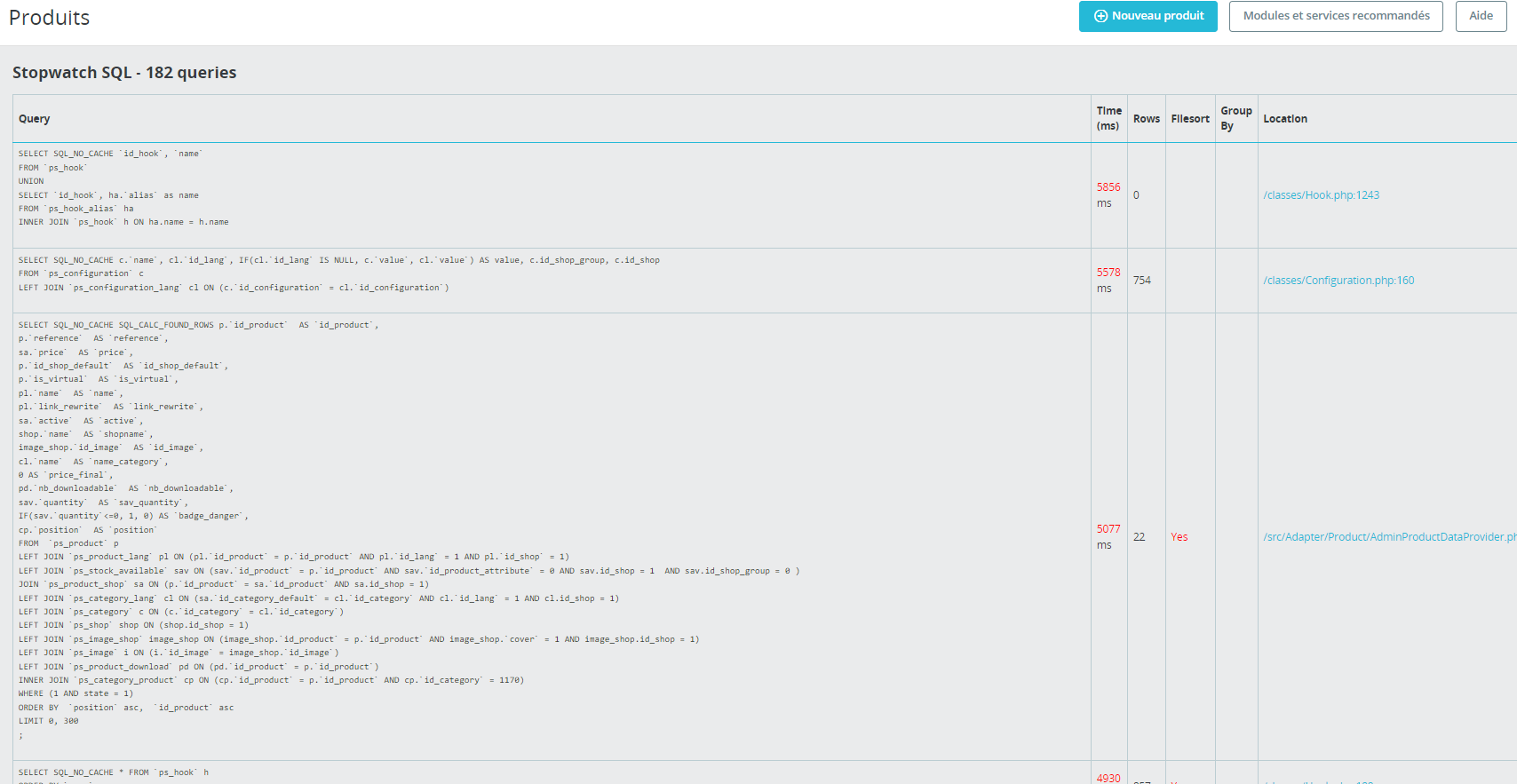
Task: Click the Filesort Yes value
Action: [1179, 537]
